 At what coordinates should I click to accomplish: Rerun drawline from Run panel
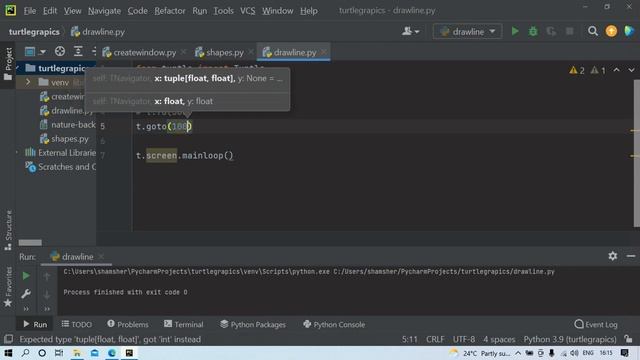(x=26, y=276)
